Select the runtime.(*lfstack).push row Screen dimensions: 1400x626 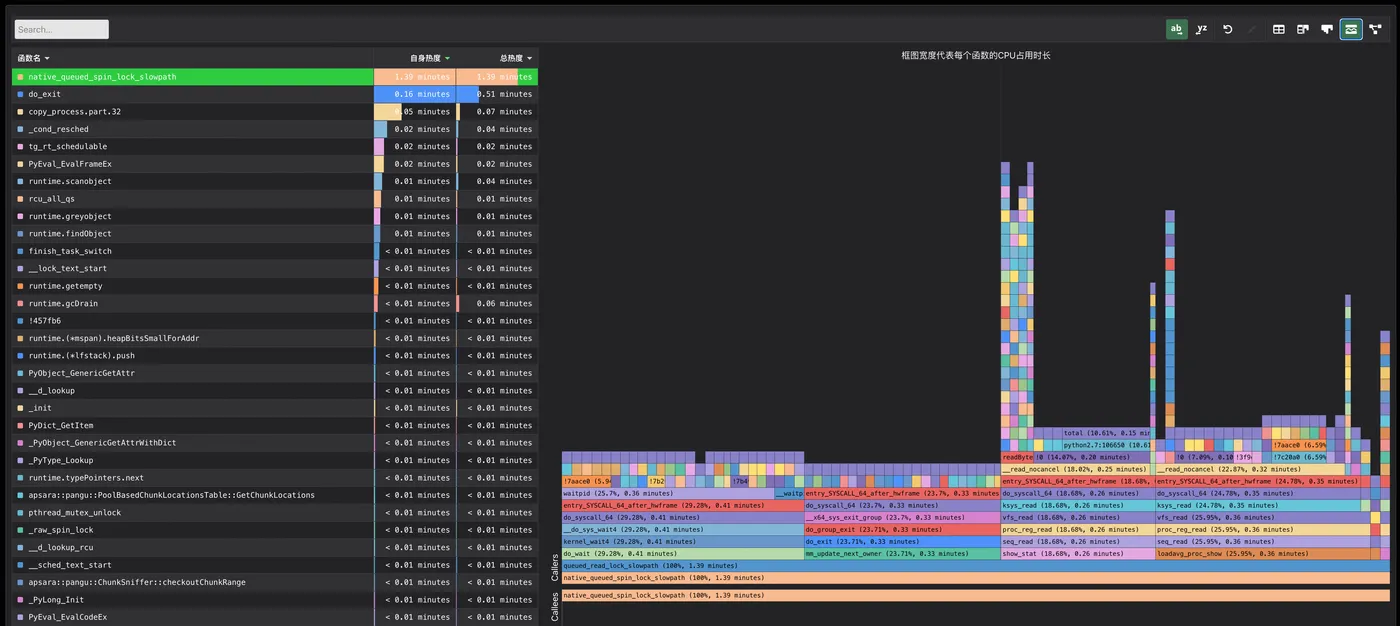point(275,355)
